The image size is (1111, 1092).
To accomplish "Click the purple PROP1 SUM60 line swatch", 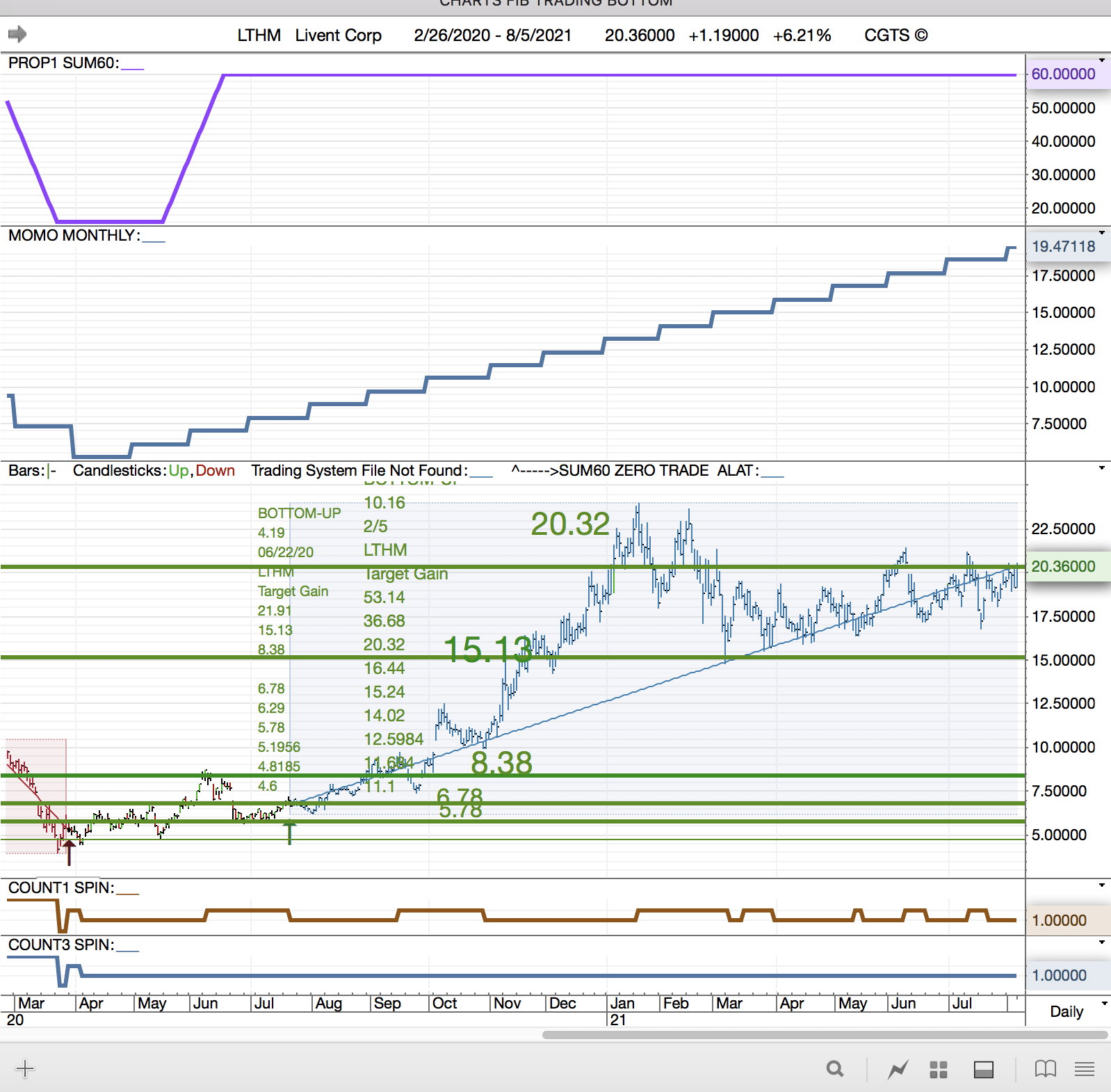I will [x=133, y=67].
